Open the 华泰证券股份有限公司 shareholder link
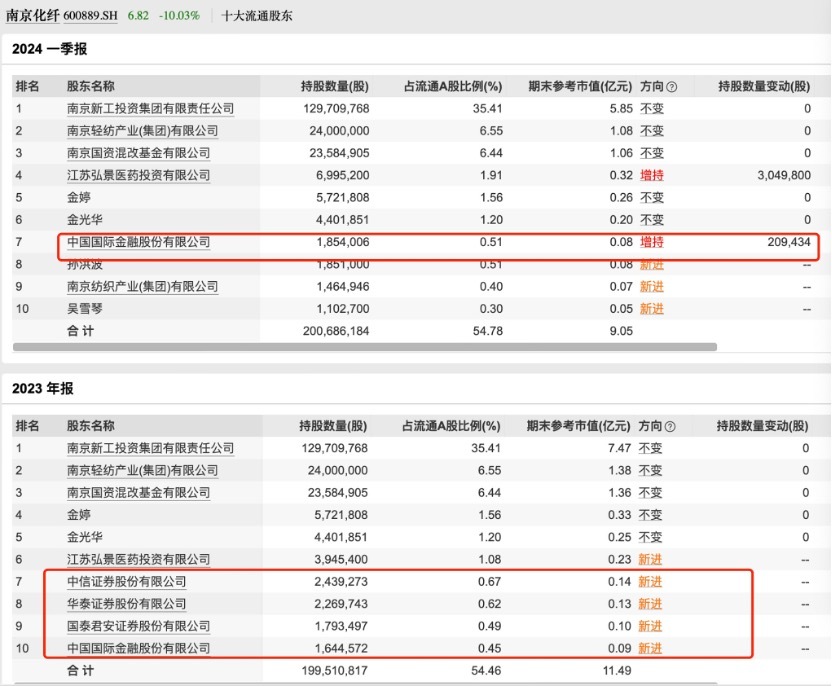Image resolution: width=832 pixels, height=686 pixels. pyautogui.click(x=126, y=604)
